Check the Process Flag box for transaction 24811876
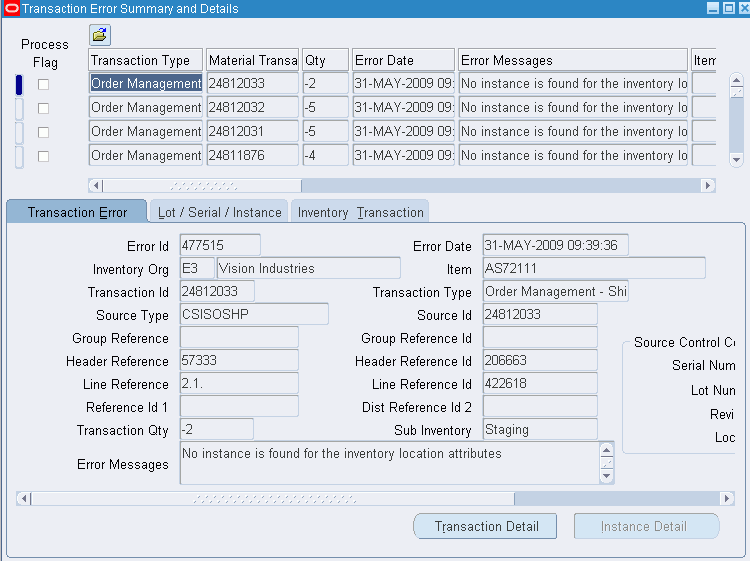Screen dimensions: 750x561 [44, 156]
